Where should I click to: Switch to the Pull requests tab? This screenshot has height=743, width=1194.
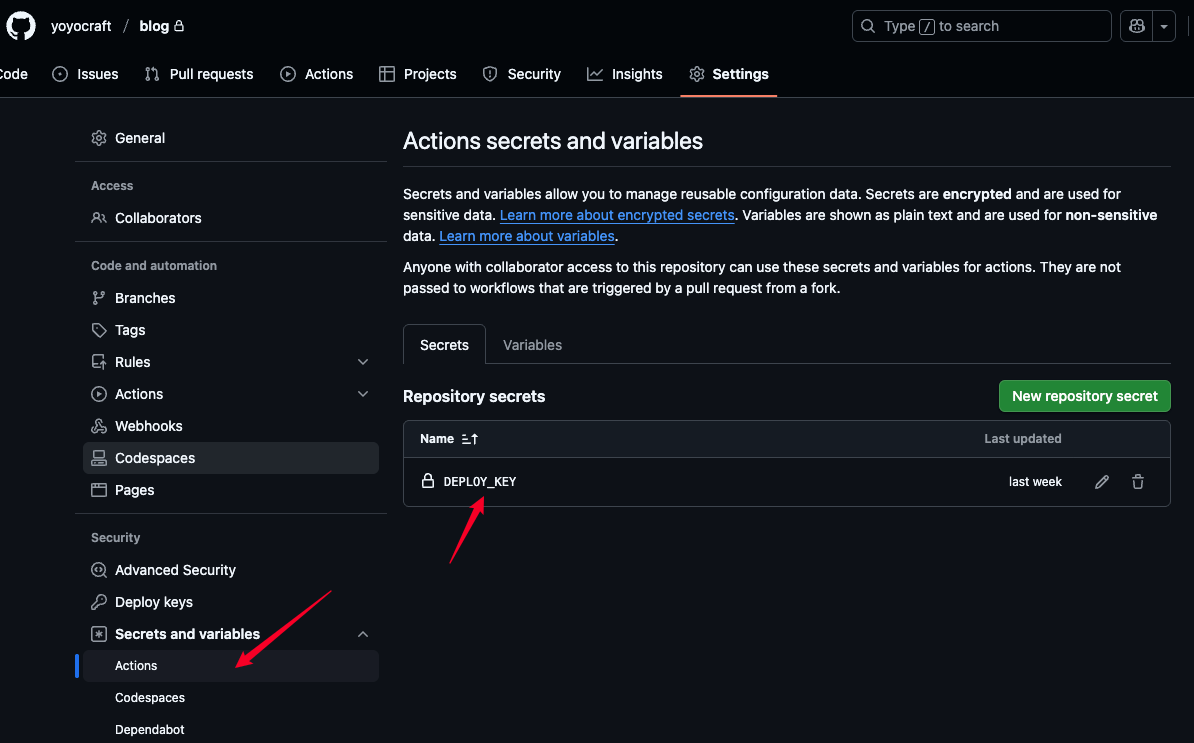[x=199, y=74]
